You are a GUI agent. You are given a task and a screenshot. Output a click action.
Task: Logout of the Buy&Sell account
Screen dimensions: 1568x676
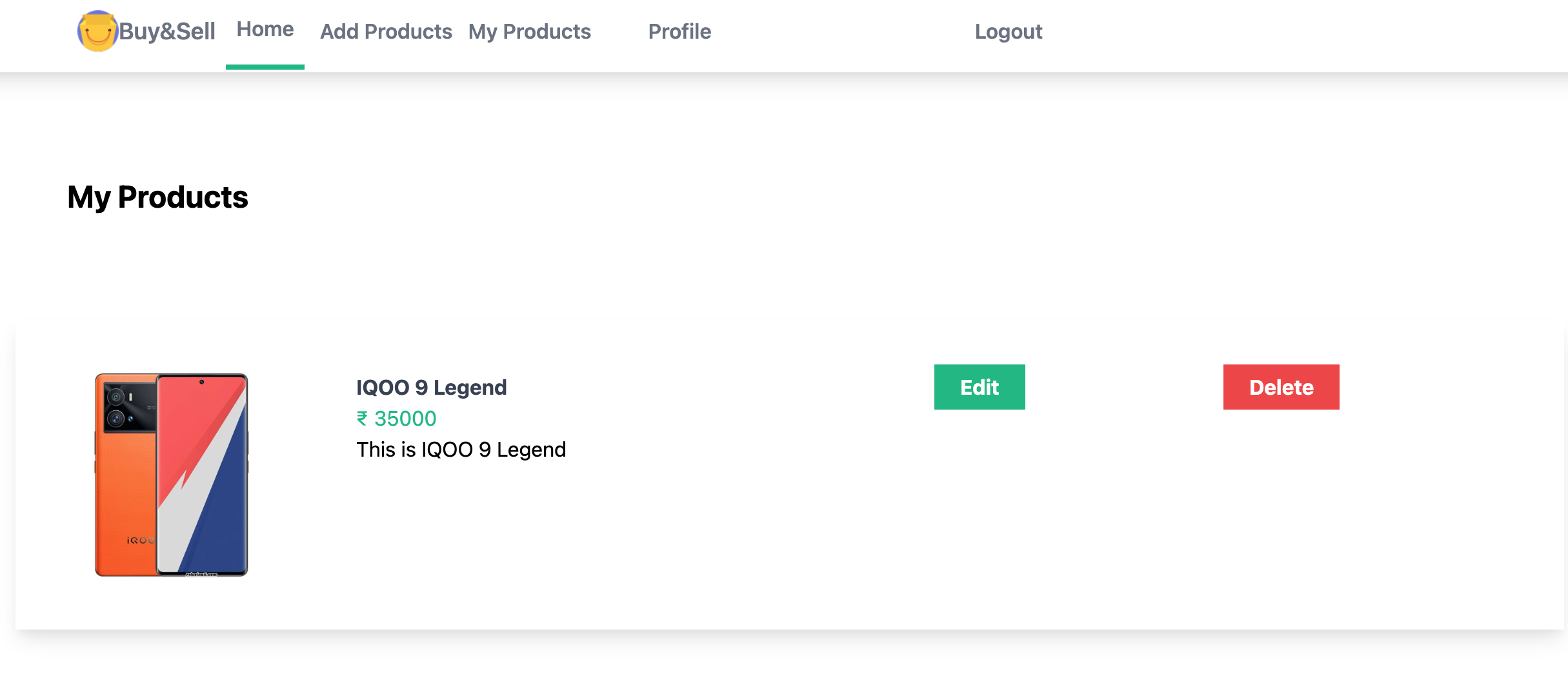point(1009,31)
